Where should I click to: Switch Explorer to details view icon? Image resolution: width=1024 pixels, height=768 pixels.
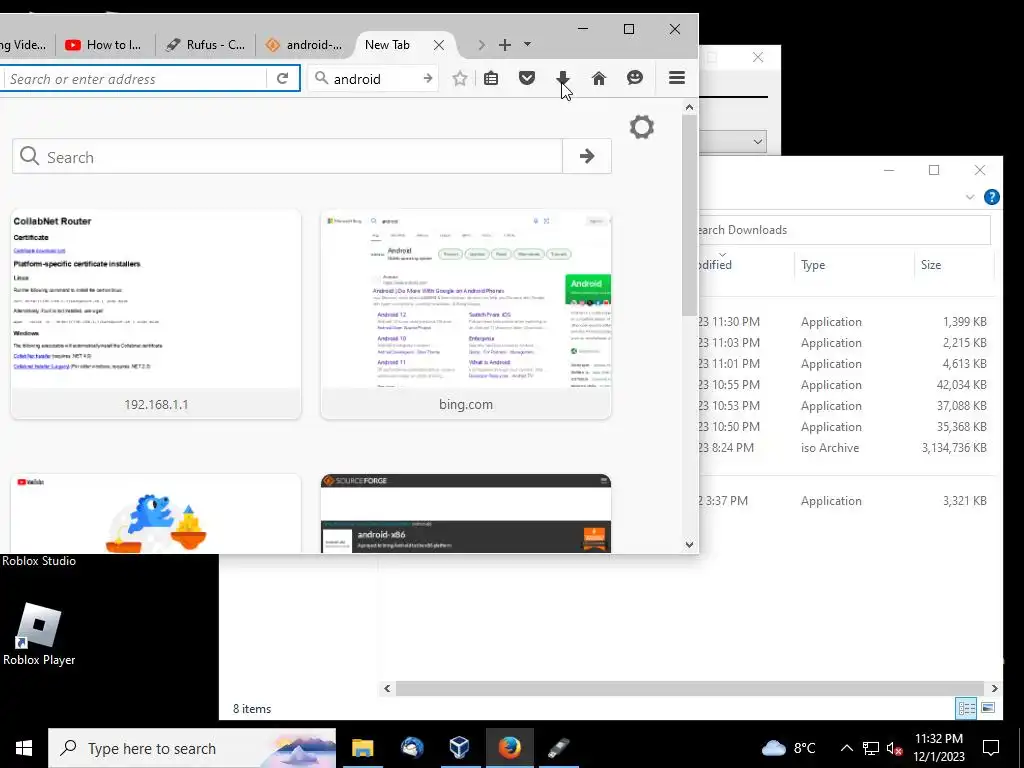(966, 708)
